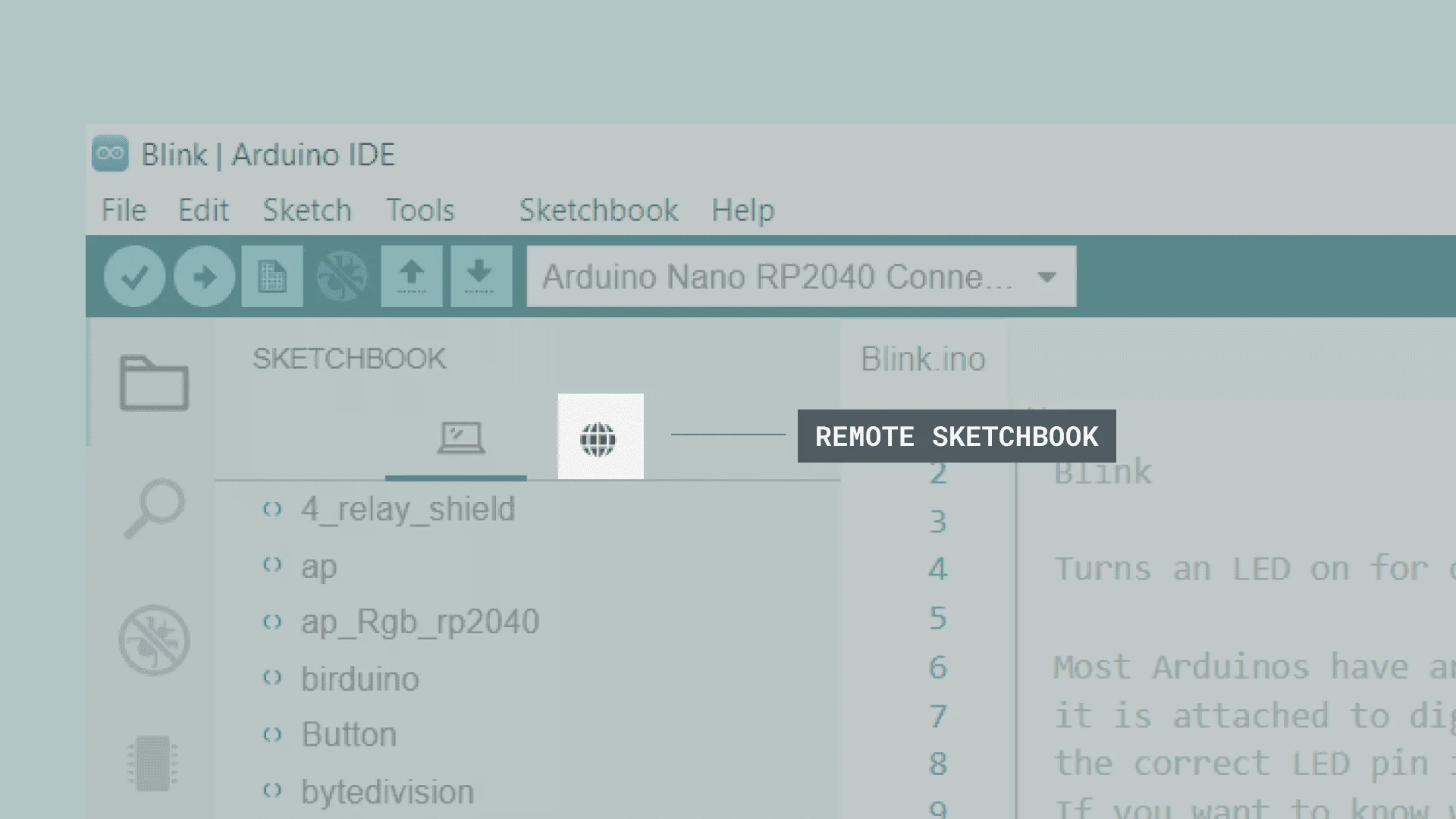
Task: Click the SKETCHBOOK panel heading
Action: point(349,359)
